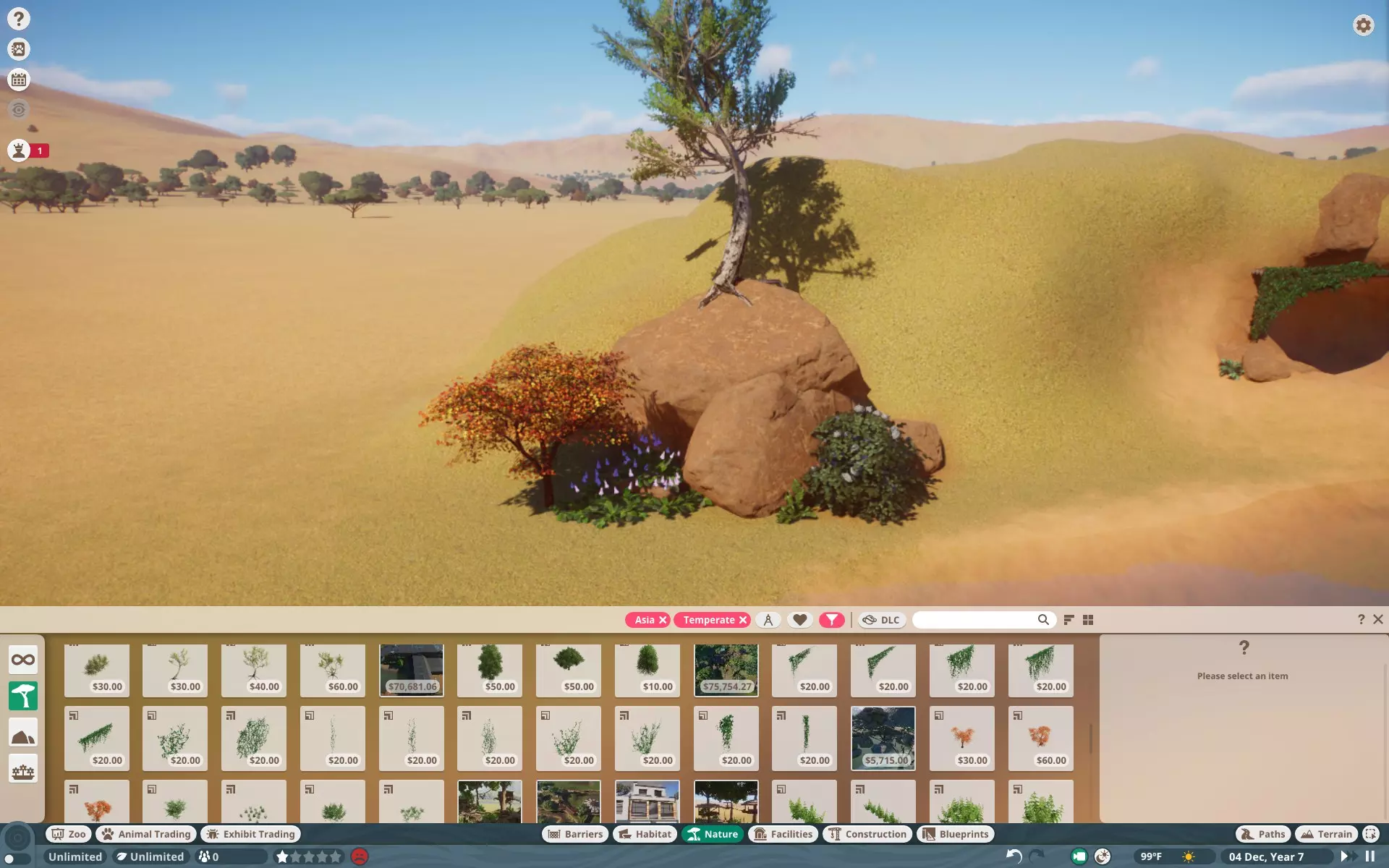1389x868 pixels.
Task: Open the Animal Trading screen
Action: click(147, 834)
